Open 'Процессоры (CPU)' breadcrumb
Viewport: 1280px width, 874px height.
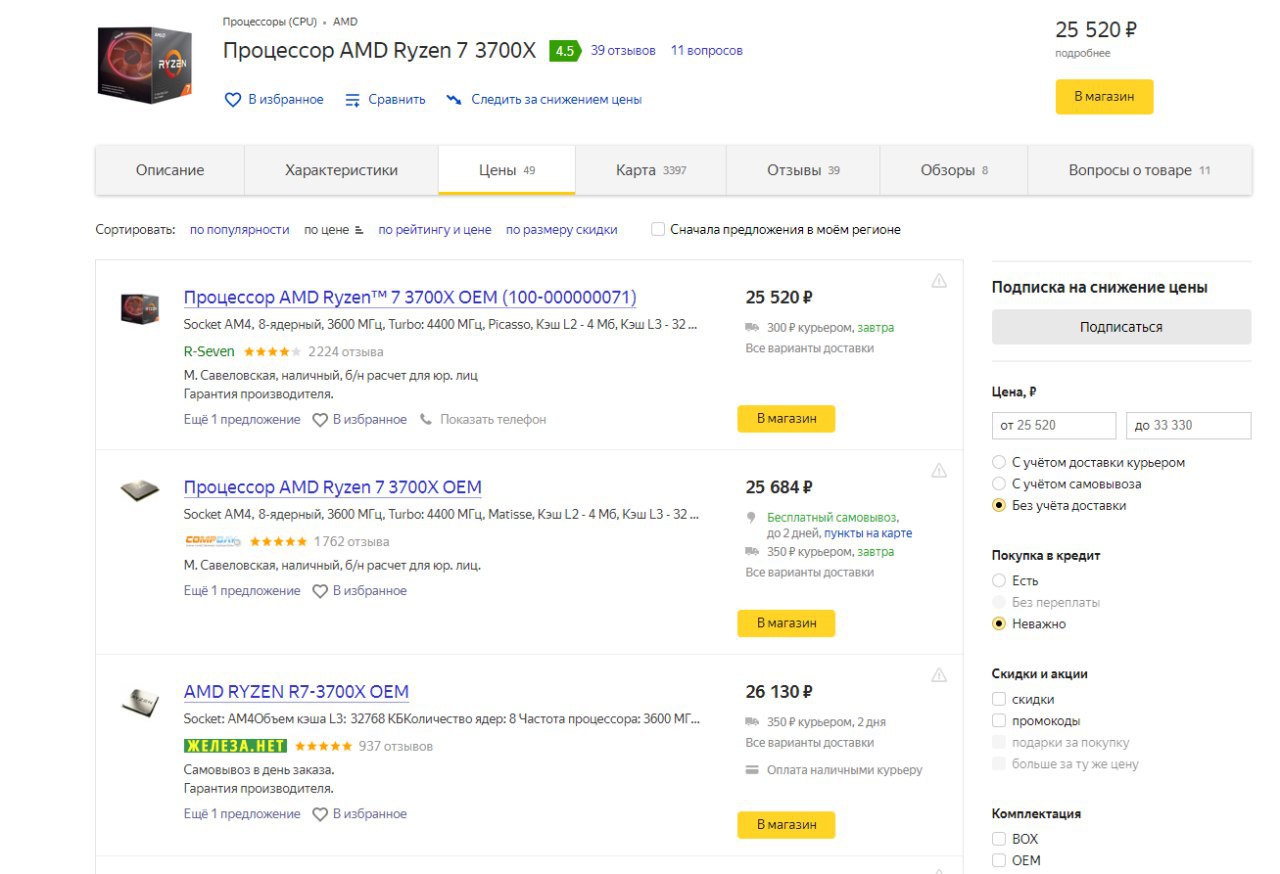pyautogui.click(x=270, y=22)
